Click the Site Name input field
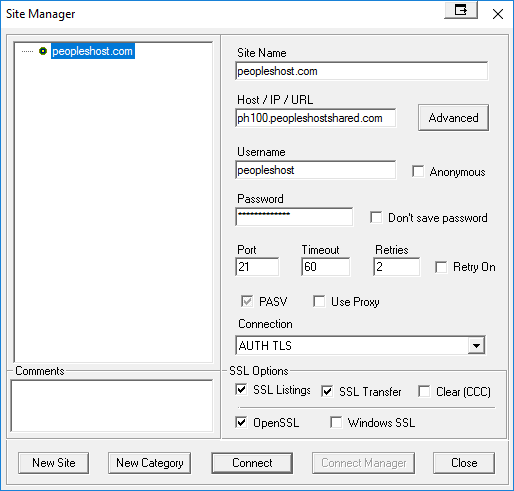This screenshot has height=491, width=514. (x=362, y=71)
